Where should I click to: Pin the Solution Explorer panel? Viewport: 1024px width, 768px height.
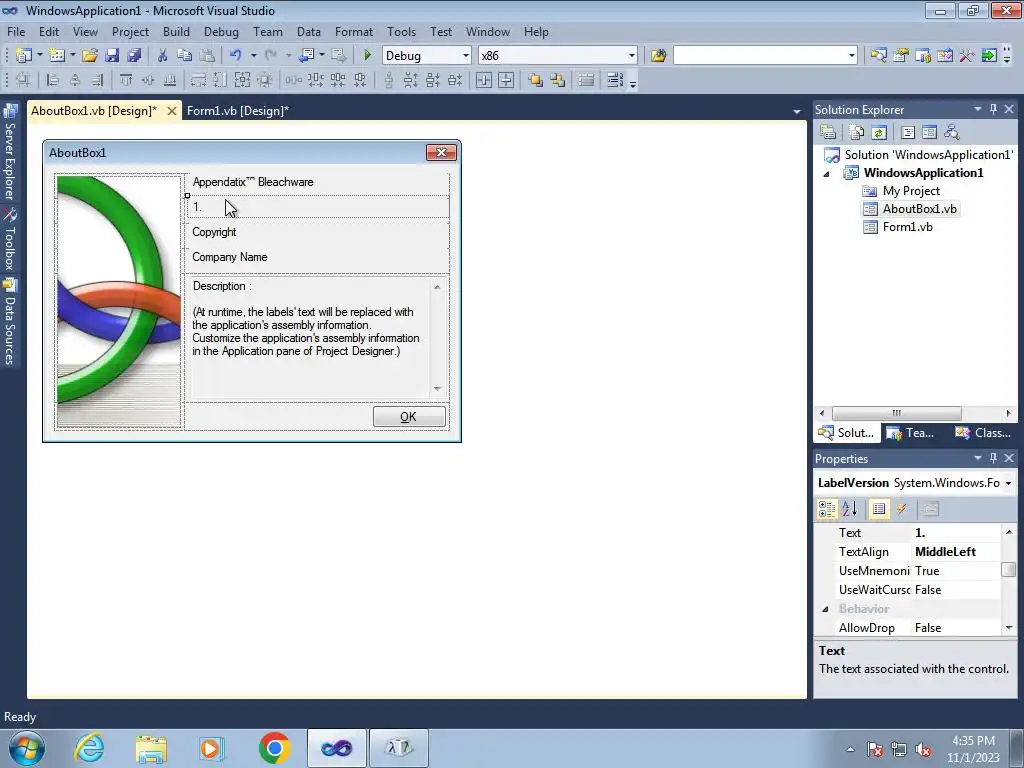tap(993, 109)
